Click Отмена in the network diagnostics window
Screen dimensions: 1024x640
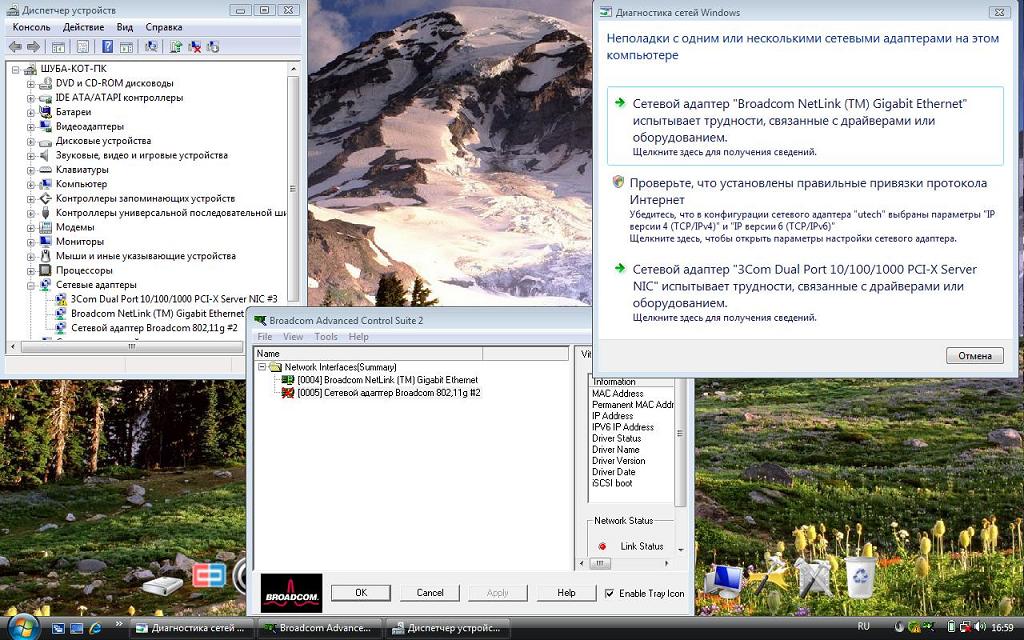click(x=974, y=356)
